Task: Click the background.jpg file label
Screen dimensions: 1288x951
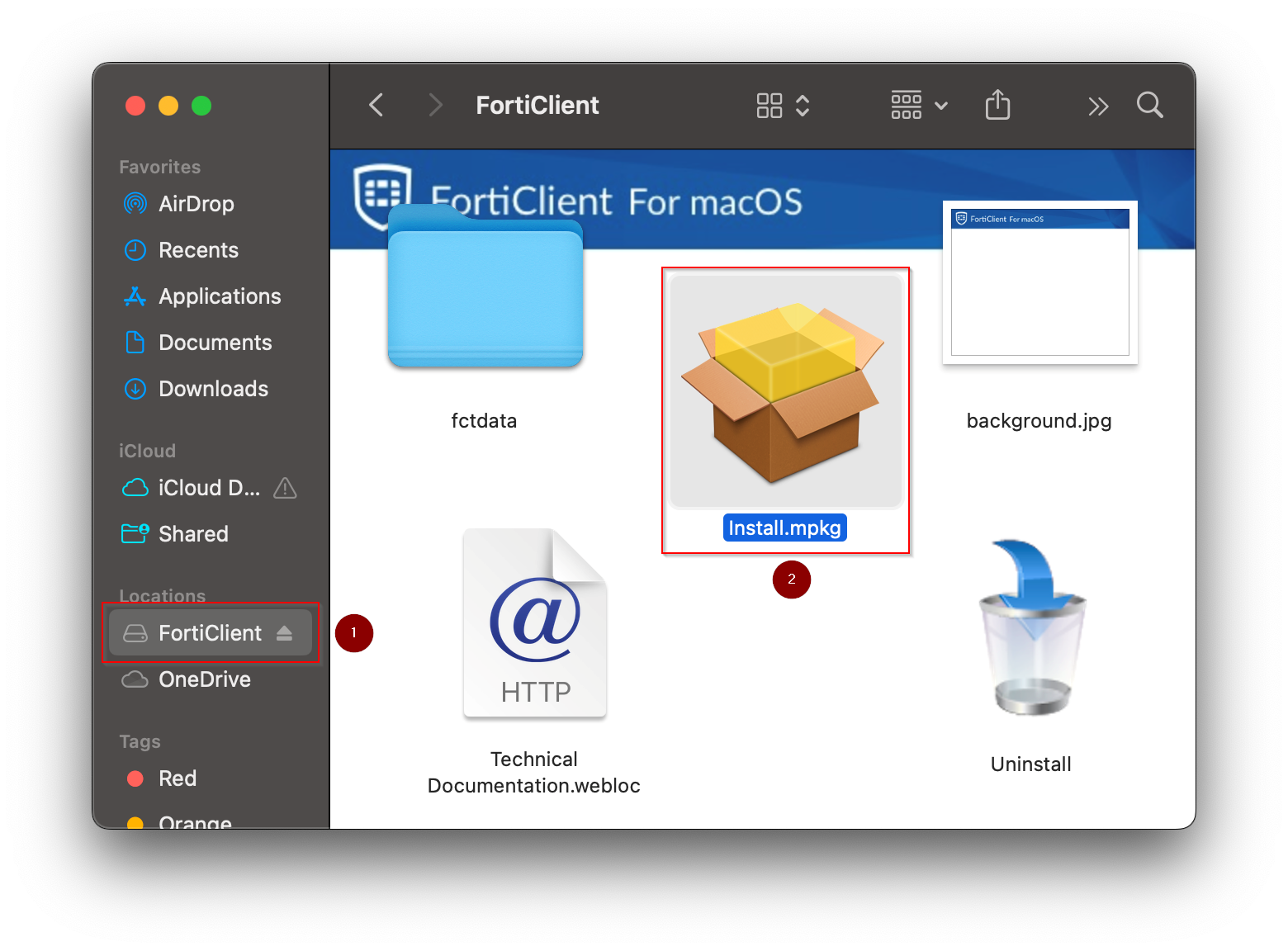Action: coord(1039,421)
